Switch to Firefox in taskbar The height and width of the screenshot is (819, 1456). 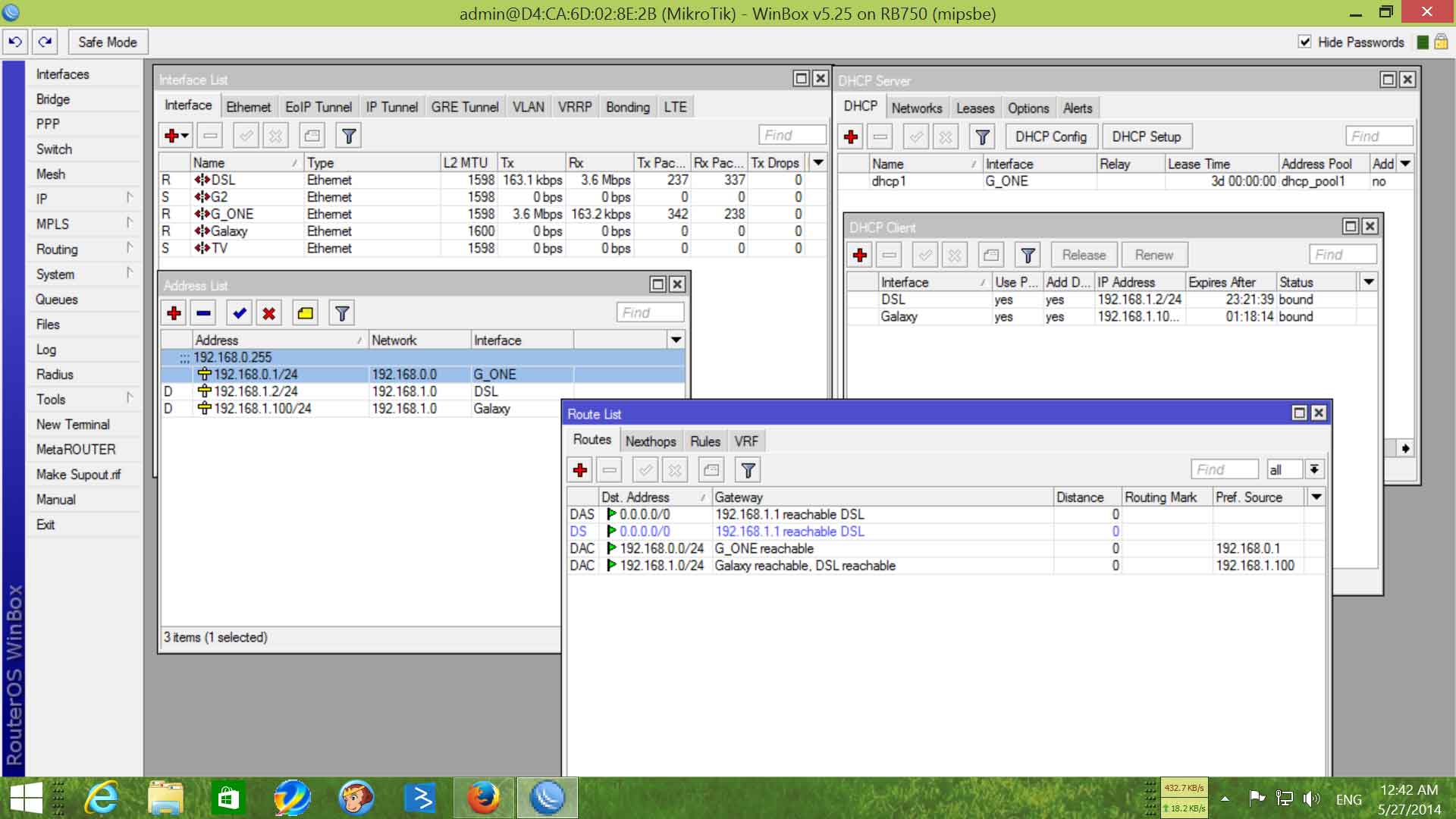(x=483, y=799)
